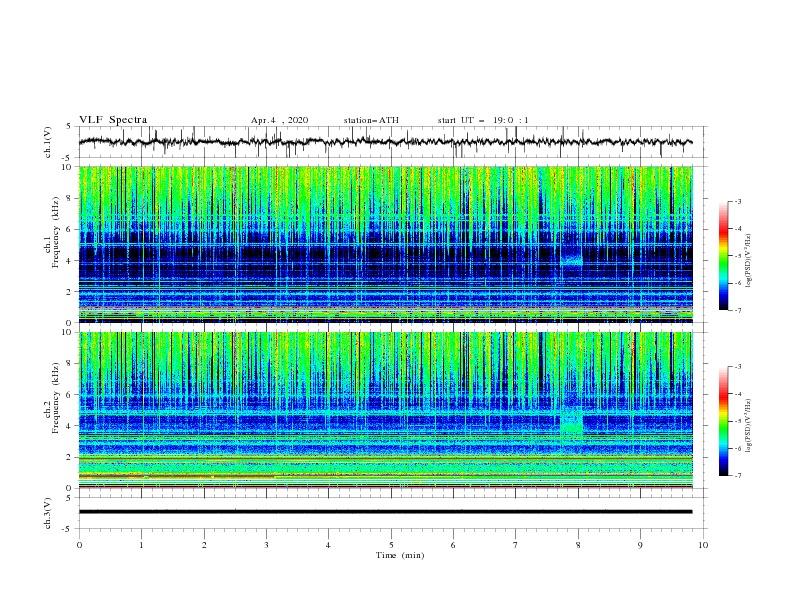The width and height of the screenshot is (792, 612).
Task: Click the "-7" label on ch.2 color bar
Action: click(737, 476)
